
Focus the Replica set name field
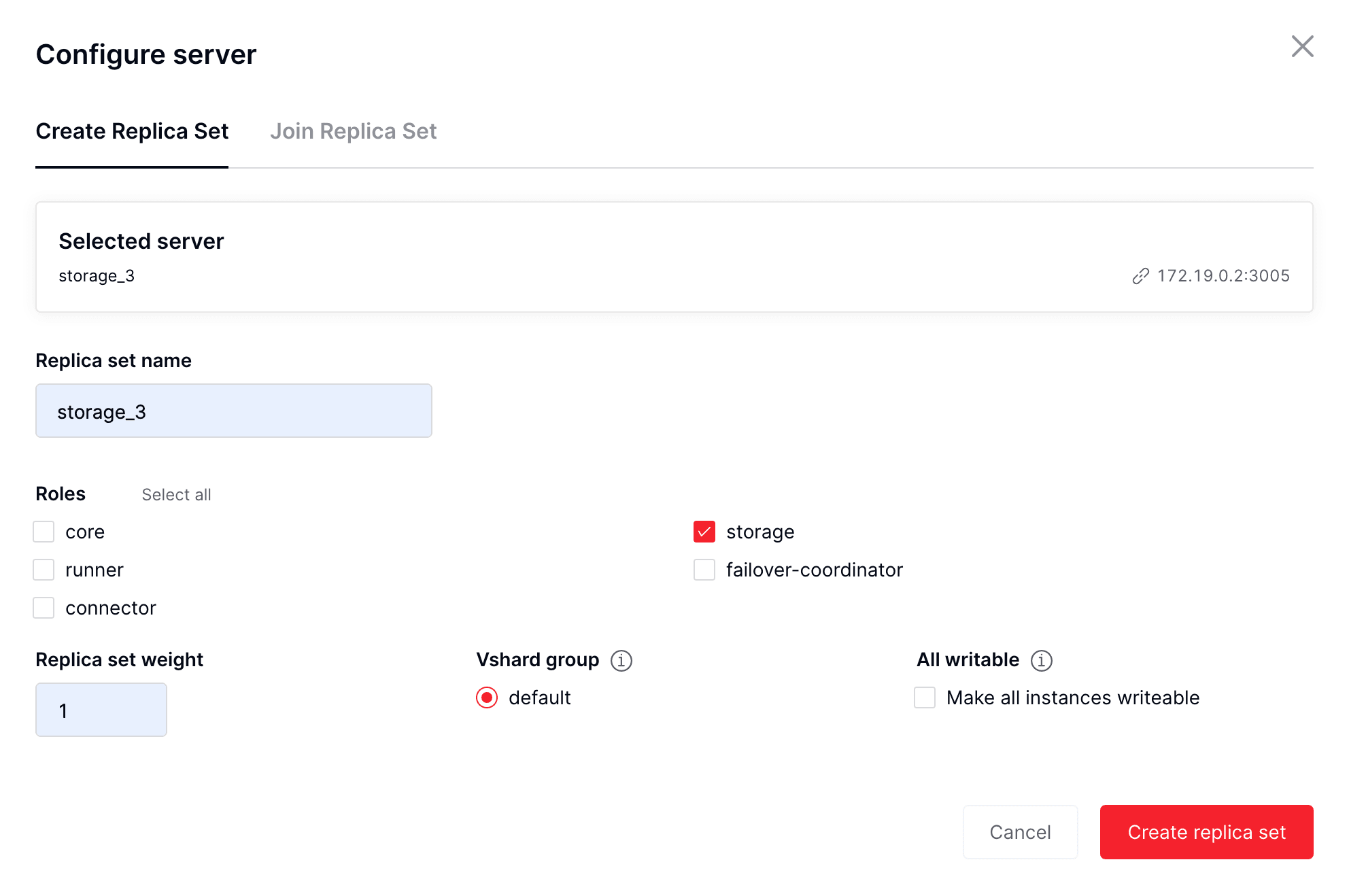coord(234,411)
